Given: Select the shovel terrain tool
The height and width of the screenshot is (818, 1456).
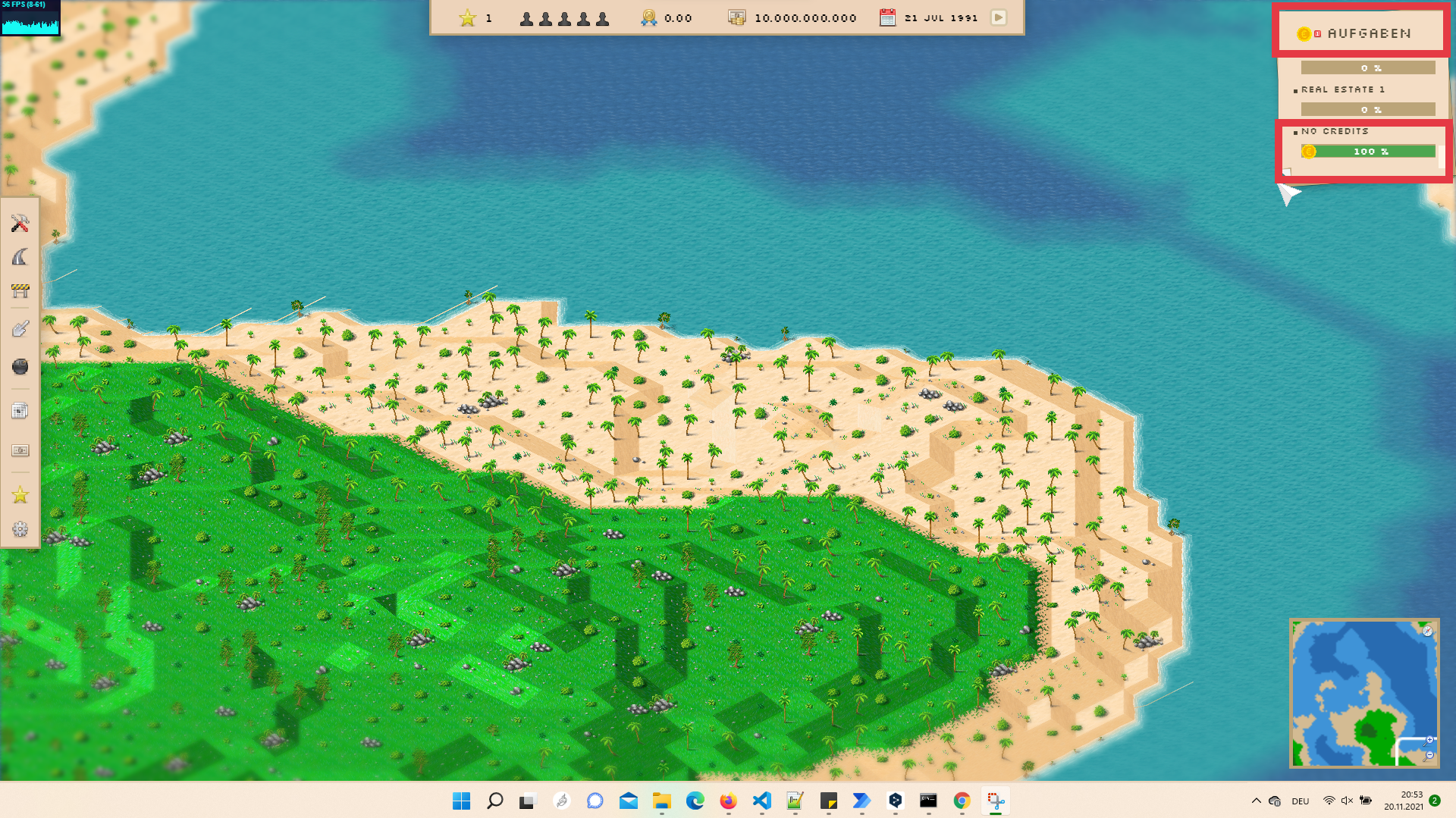Looking at the screenshot, I should click(20, 328).
